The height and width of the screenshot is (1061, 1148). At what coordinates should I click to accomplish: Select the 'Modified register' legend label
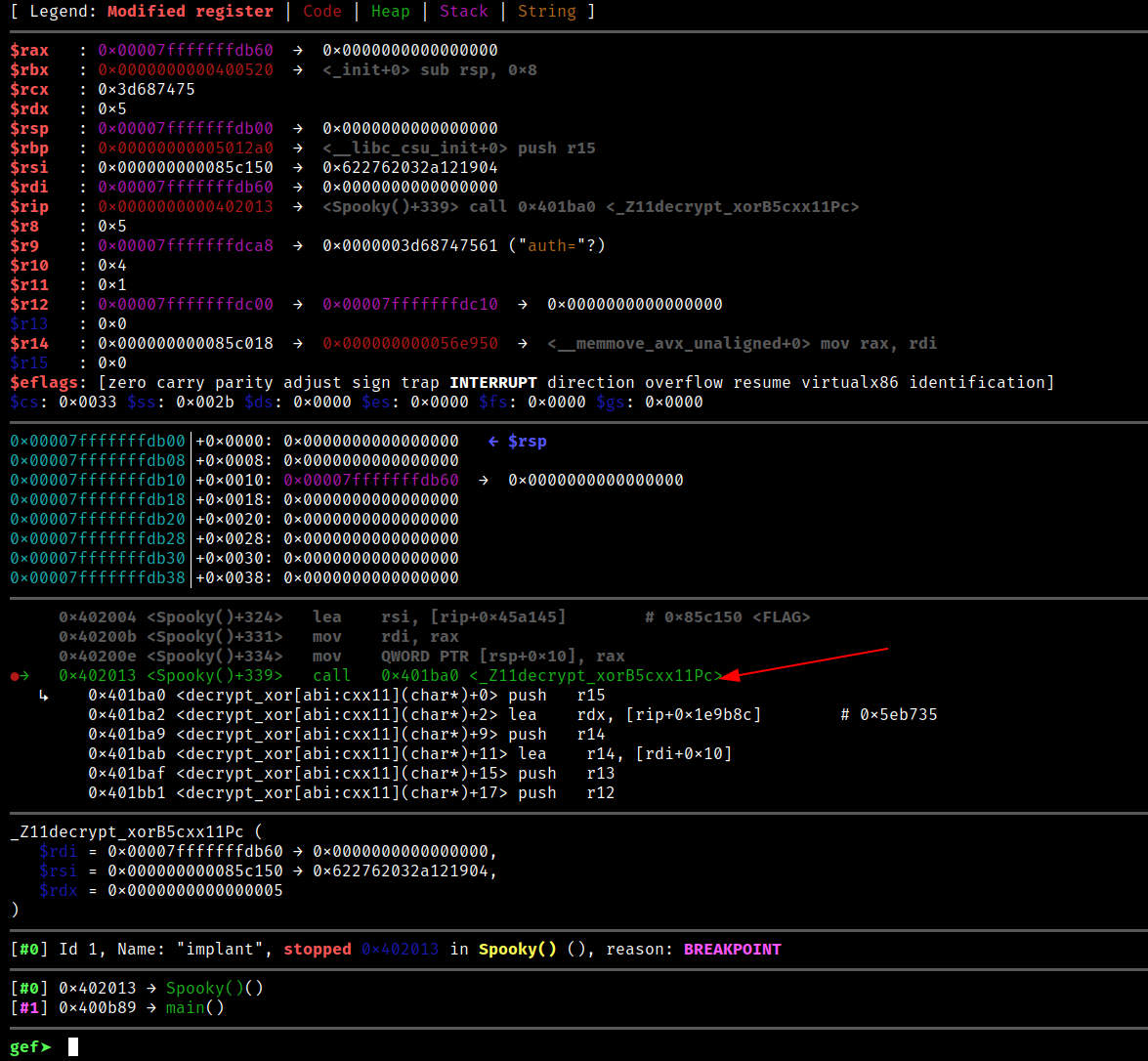(x=191, y=12)
